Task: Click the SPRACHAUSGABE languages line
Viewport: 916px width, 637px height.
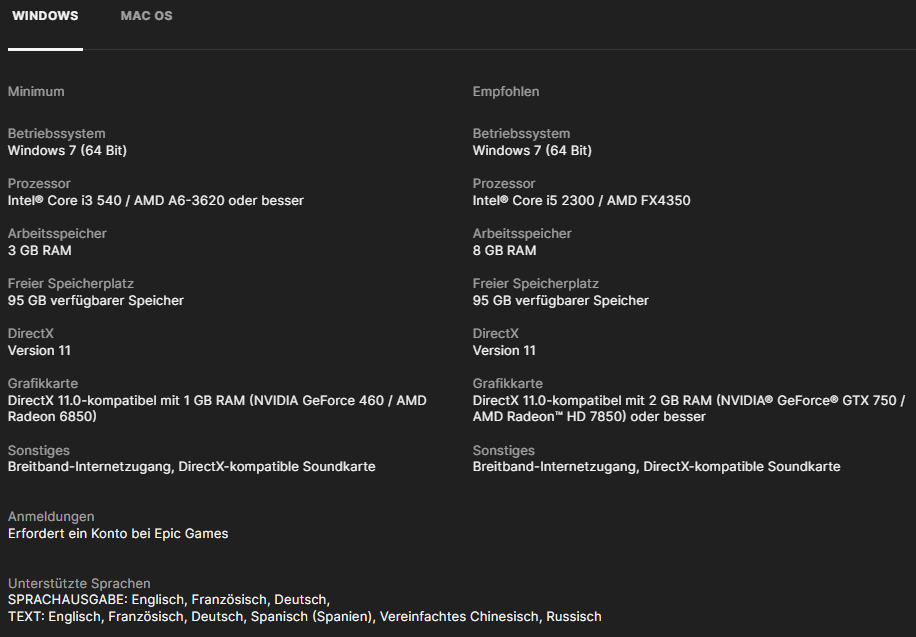Action: pyautogui.click(x=169, y=599)
